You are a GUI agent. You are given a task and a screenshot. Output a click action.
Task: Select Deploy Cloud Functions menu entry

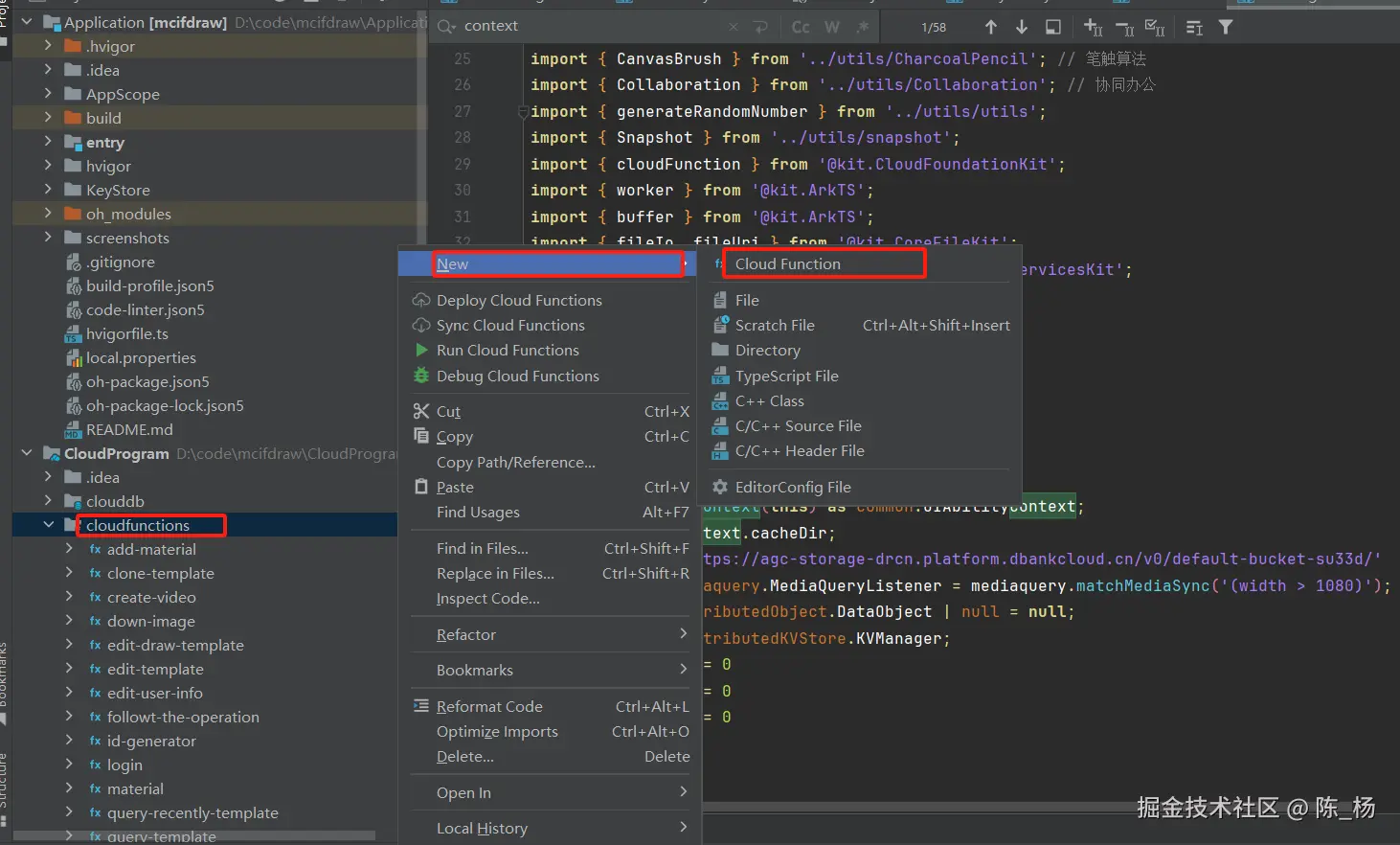pos(519,301)
